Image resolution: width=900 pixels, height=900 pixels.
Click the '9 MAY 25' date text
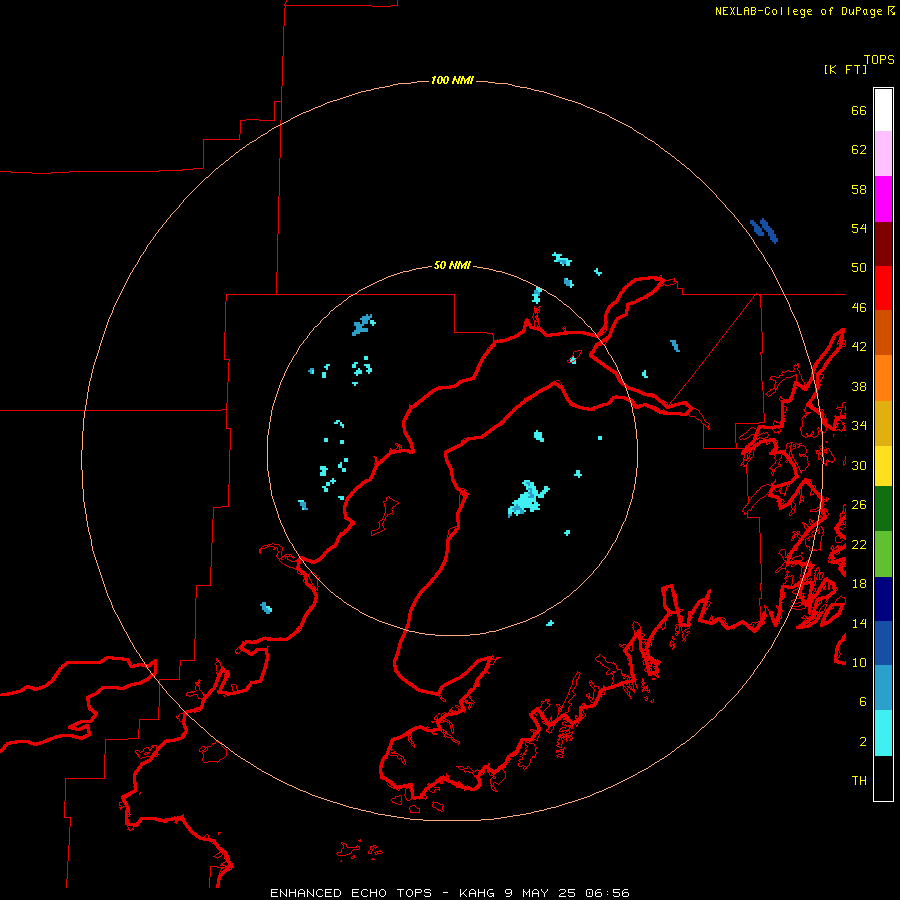[540, 893]
